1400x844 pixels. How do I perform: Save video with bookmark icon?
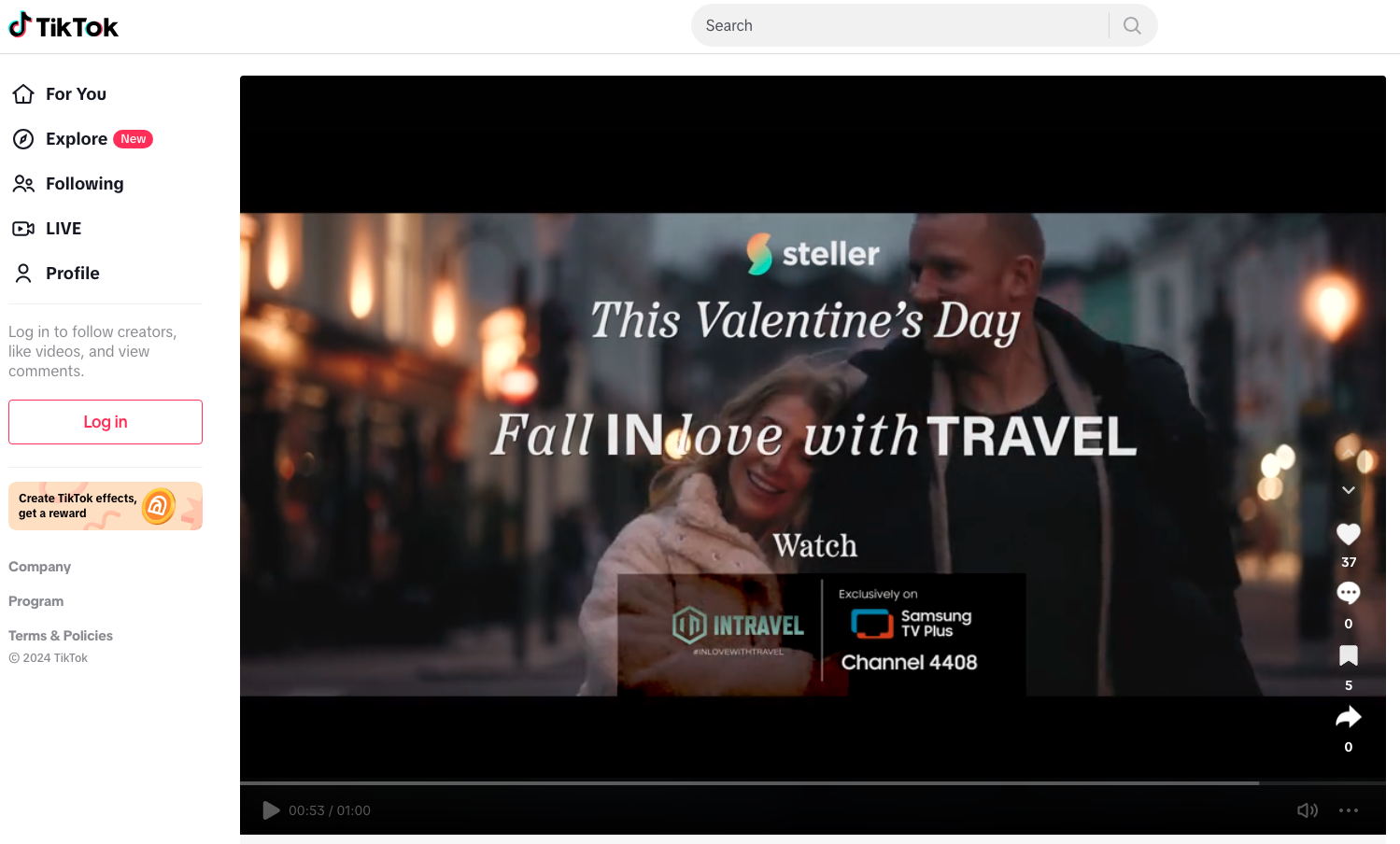pyautogui.click(x=1349, y=655)
